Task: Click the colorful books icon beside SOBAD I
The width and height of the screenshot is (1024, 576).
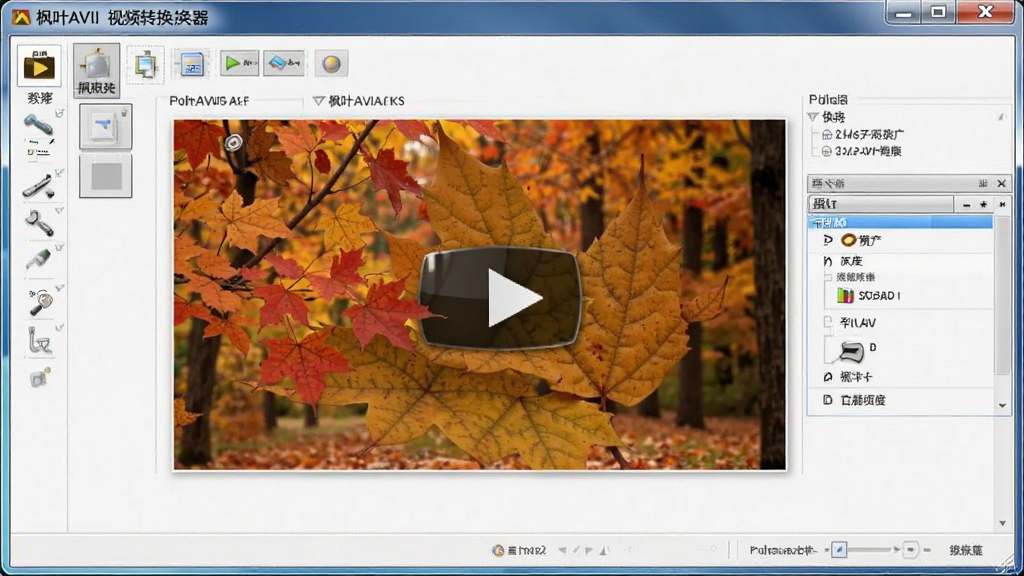Action: point(846,296)
